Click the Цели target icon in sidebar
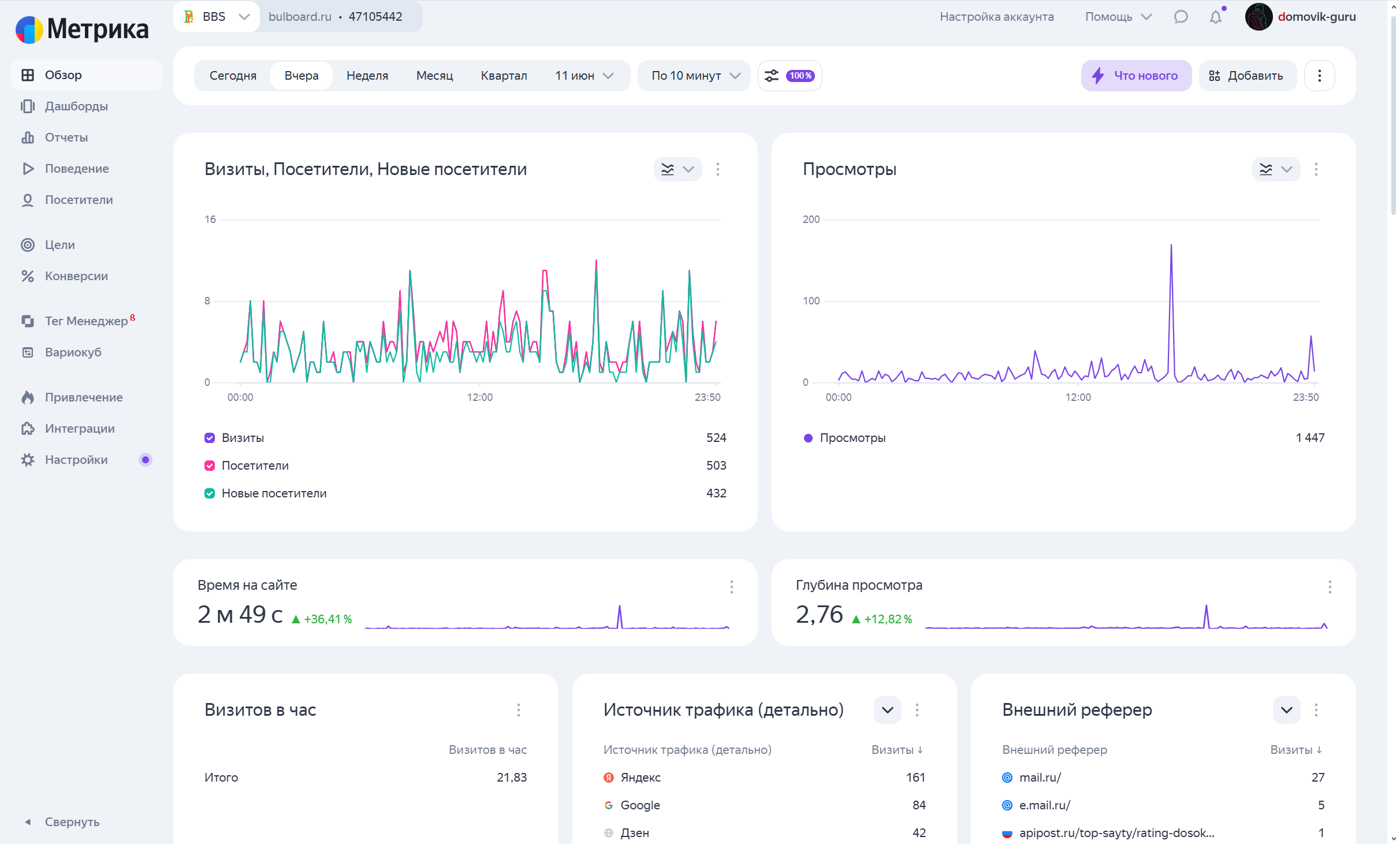The height and width of the screenshot is (844, 1400). point(28,245)
